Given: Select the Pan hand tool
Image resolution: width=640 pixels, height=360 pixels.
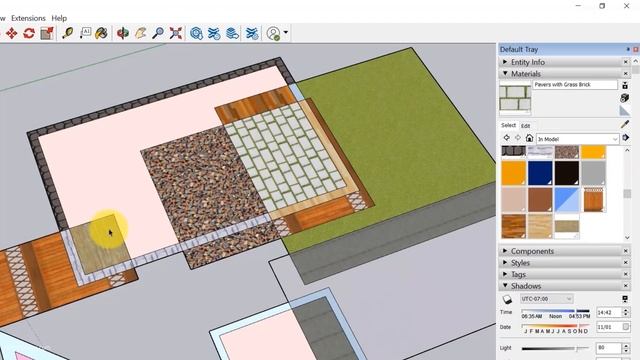Looking at the screenshot, I should point(140,33).
